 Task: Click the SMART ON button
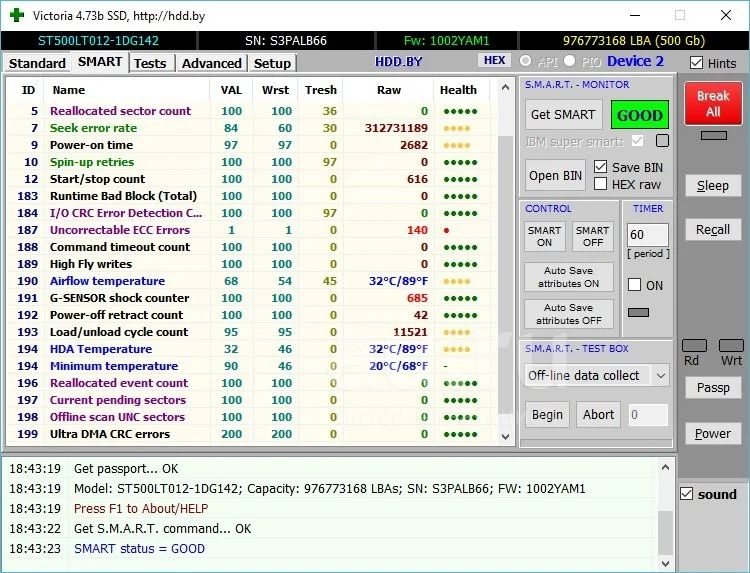point(544,236)
